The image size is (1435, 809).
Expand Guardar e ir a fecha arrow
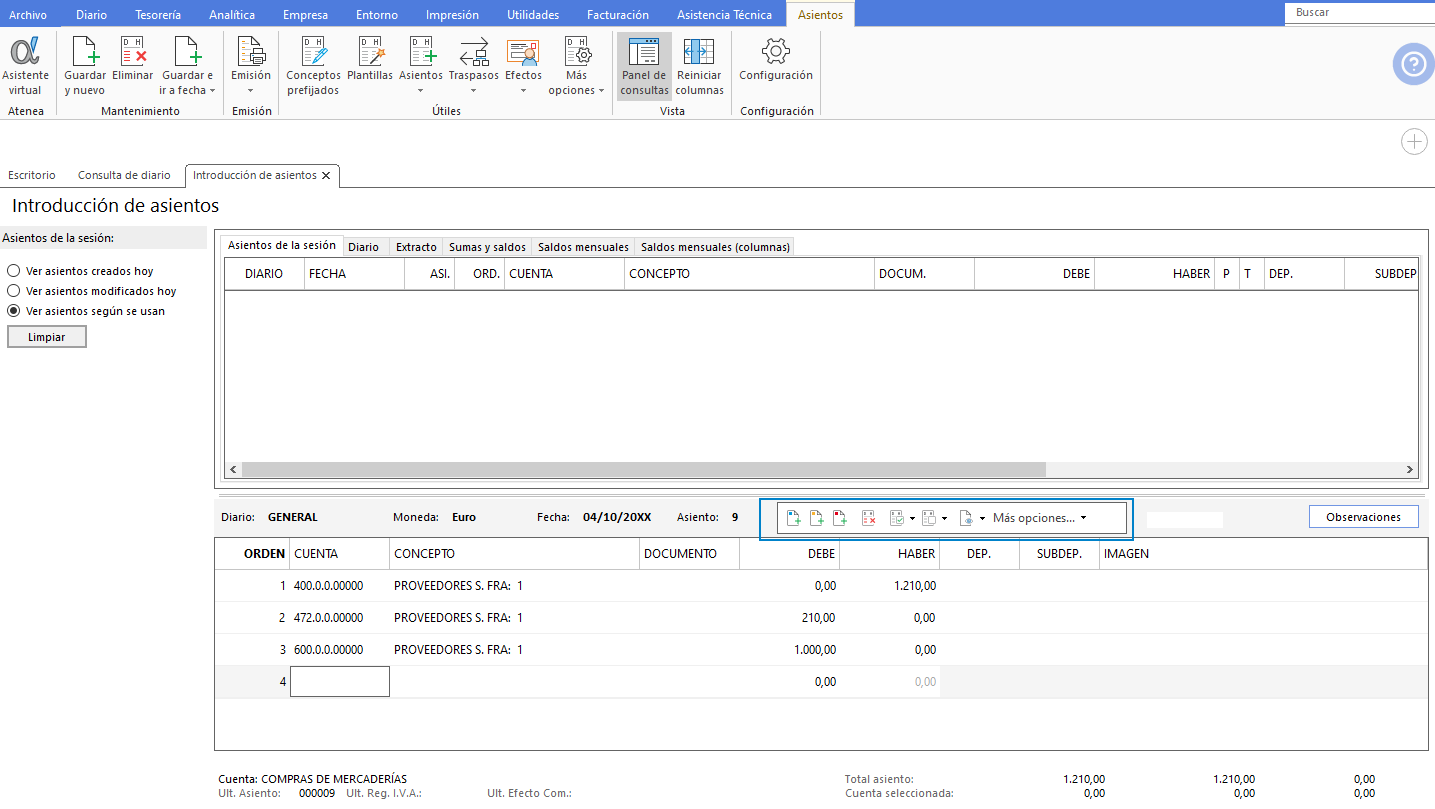pos(212,91)
